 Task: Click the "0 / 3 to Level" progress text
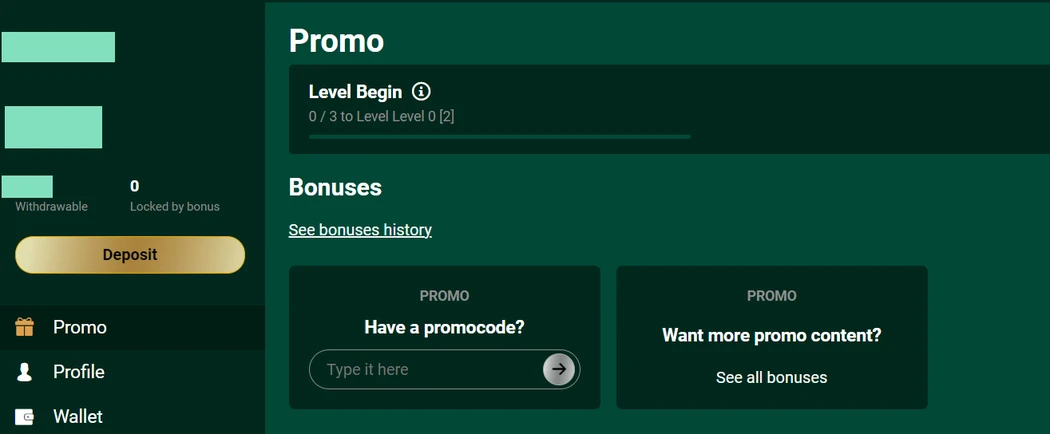pyautogui.click(x=382, y=116)
